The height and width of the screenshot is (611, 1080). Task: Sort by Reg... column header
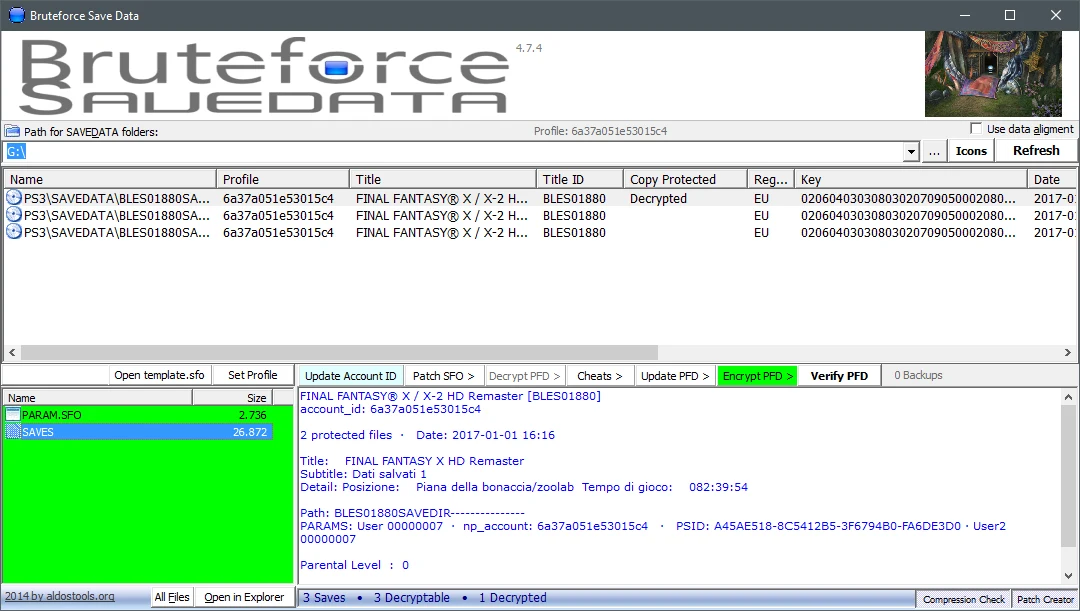tap(771, 179)
